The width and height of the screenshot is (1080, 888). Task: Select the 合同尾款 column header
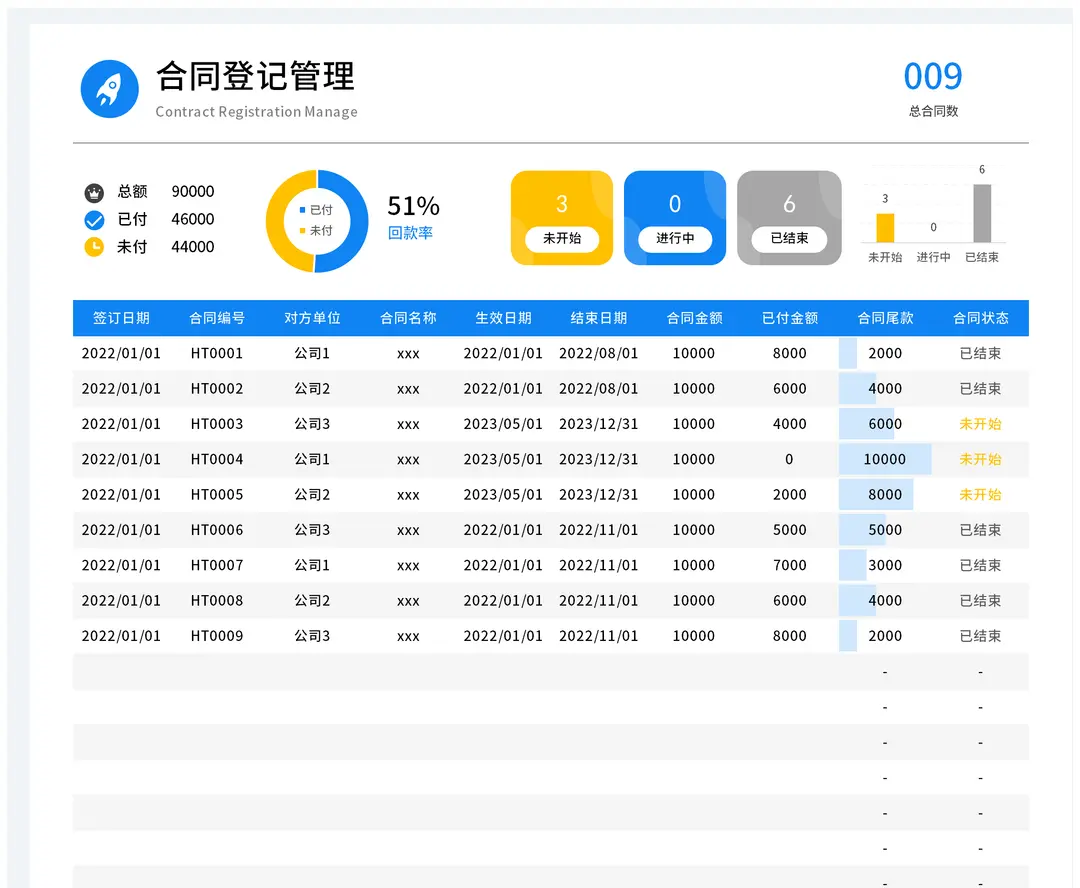click(885, 318)
